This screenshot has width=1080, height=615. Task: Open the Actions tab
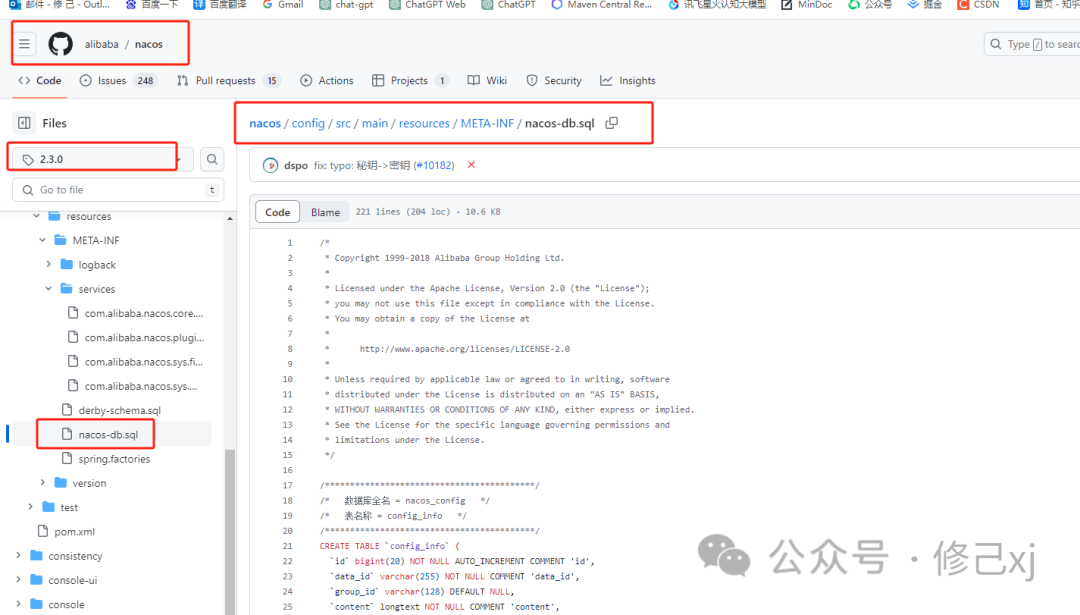327,81
